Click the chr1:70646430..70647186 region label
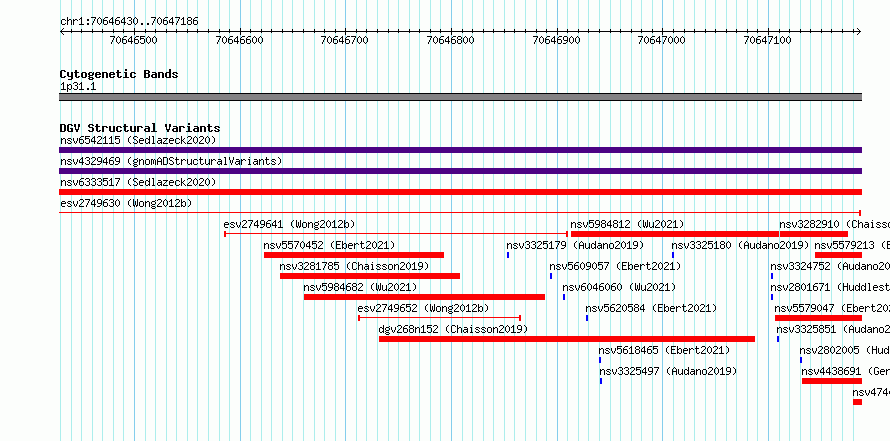Screen dimensions: 890x441 pyautogui.click(x=129, y=22)
